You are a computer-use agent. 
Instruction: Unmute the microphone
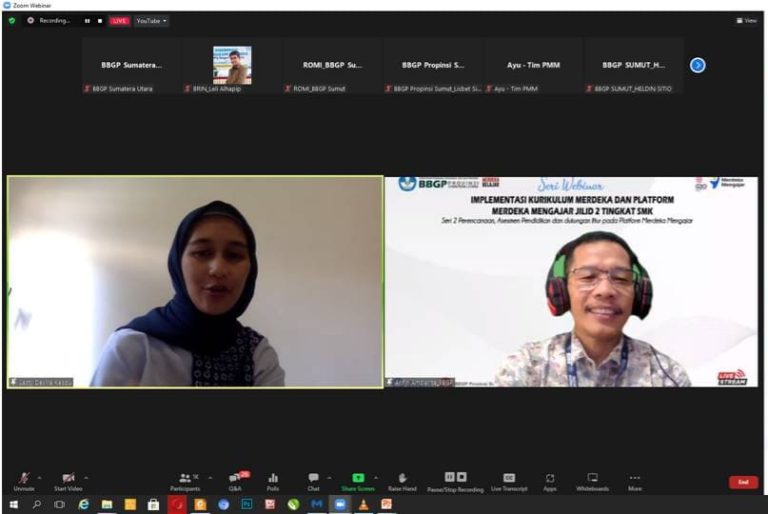click(x=24, y=482)
